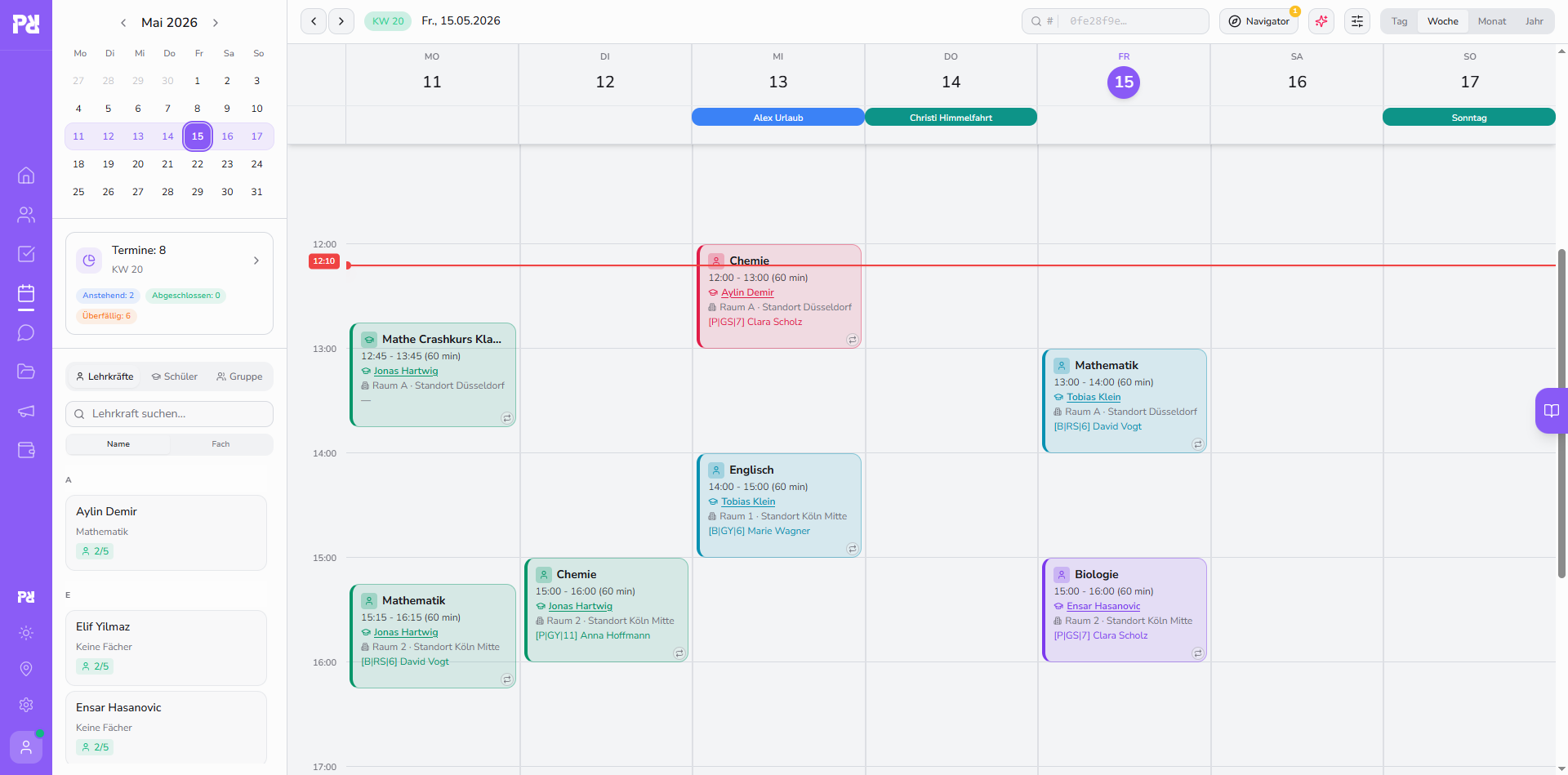Open the home icon in sidebar
This screenshot has width=1568, height=775.
click(26, 176)
